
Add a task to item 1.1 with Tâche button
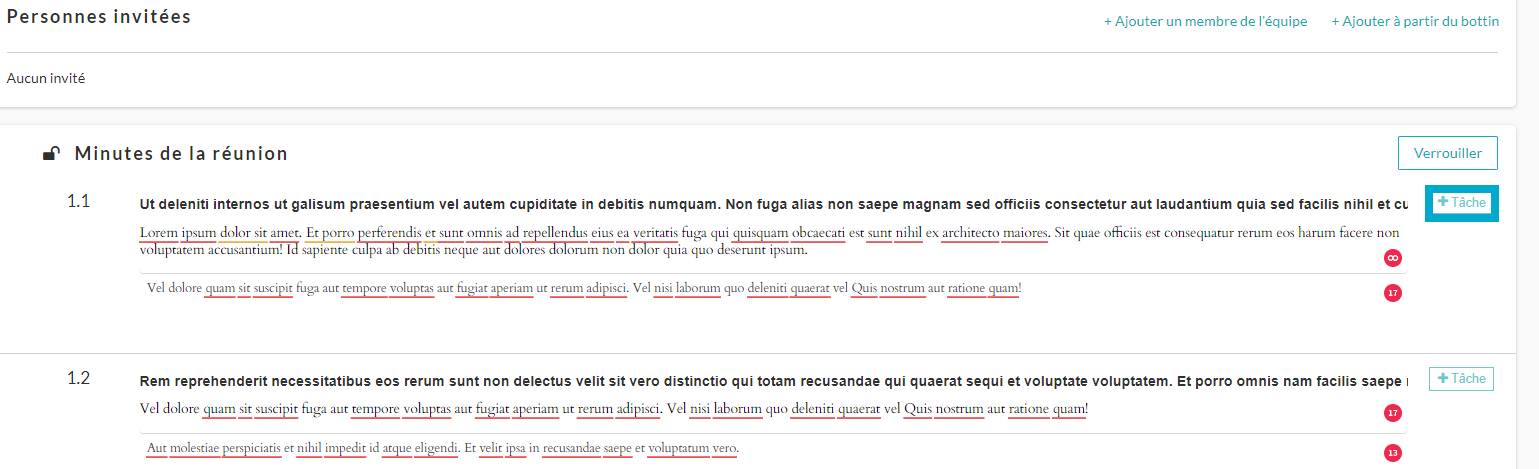(1461, 203)
